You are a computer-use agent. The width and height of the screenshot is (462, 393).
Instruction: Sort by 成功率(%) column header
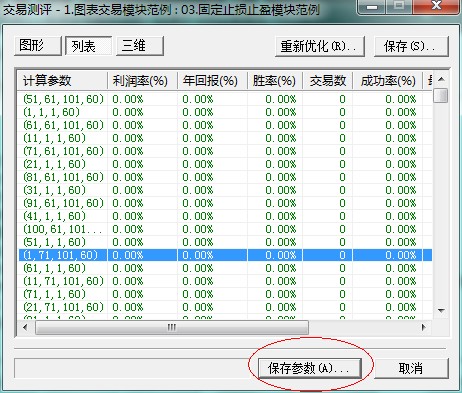click(x=388, y=80)
